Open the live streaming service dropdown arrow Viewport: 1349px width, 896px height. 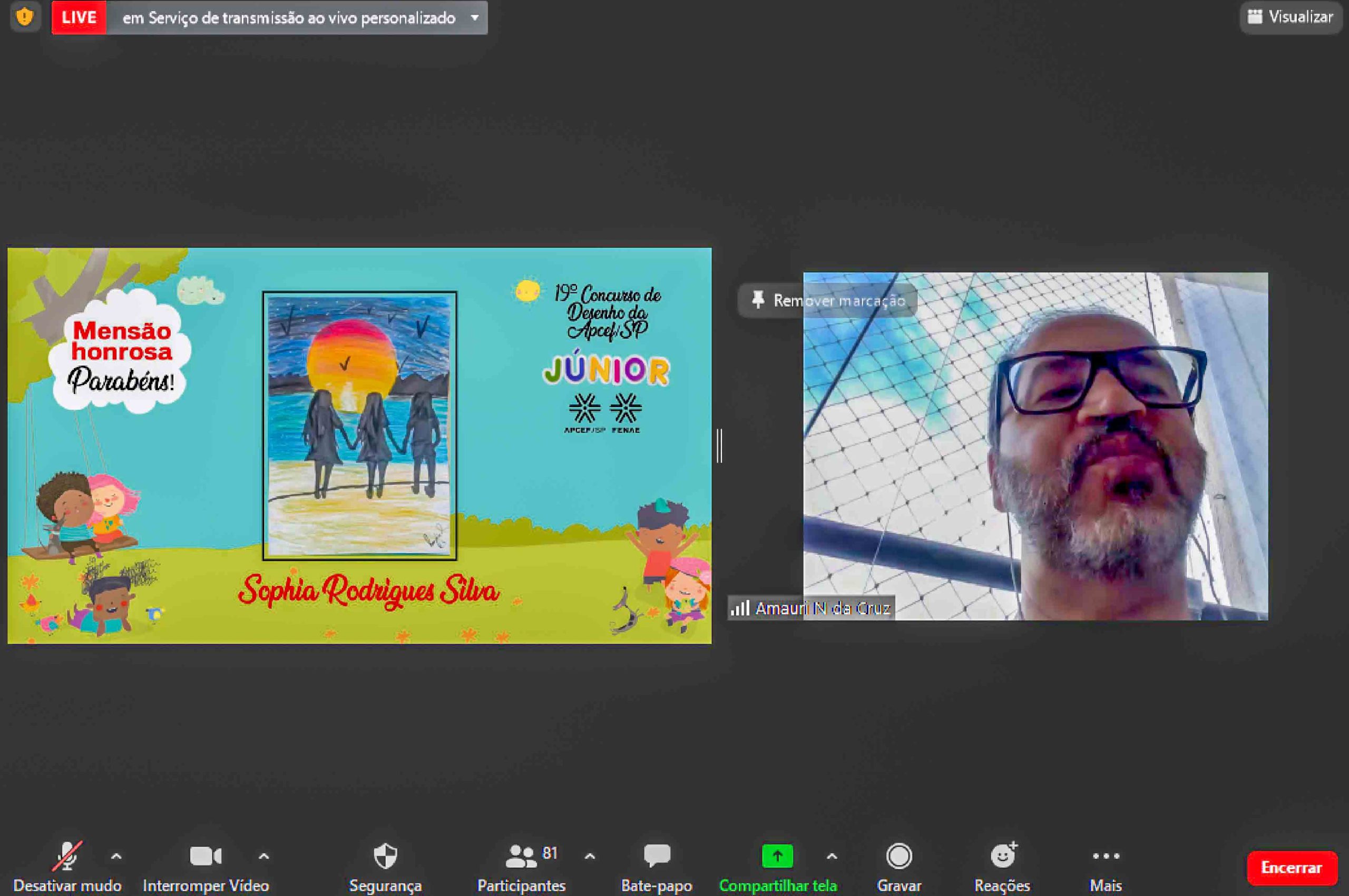pos(474,18)
